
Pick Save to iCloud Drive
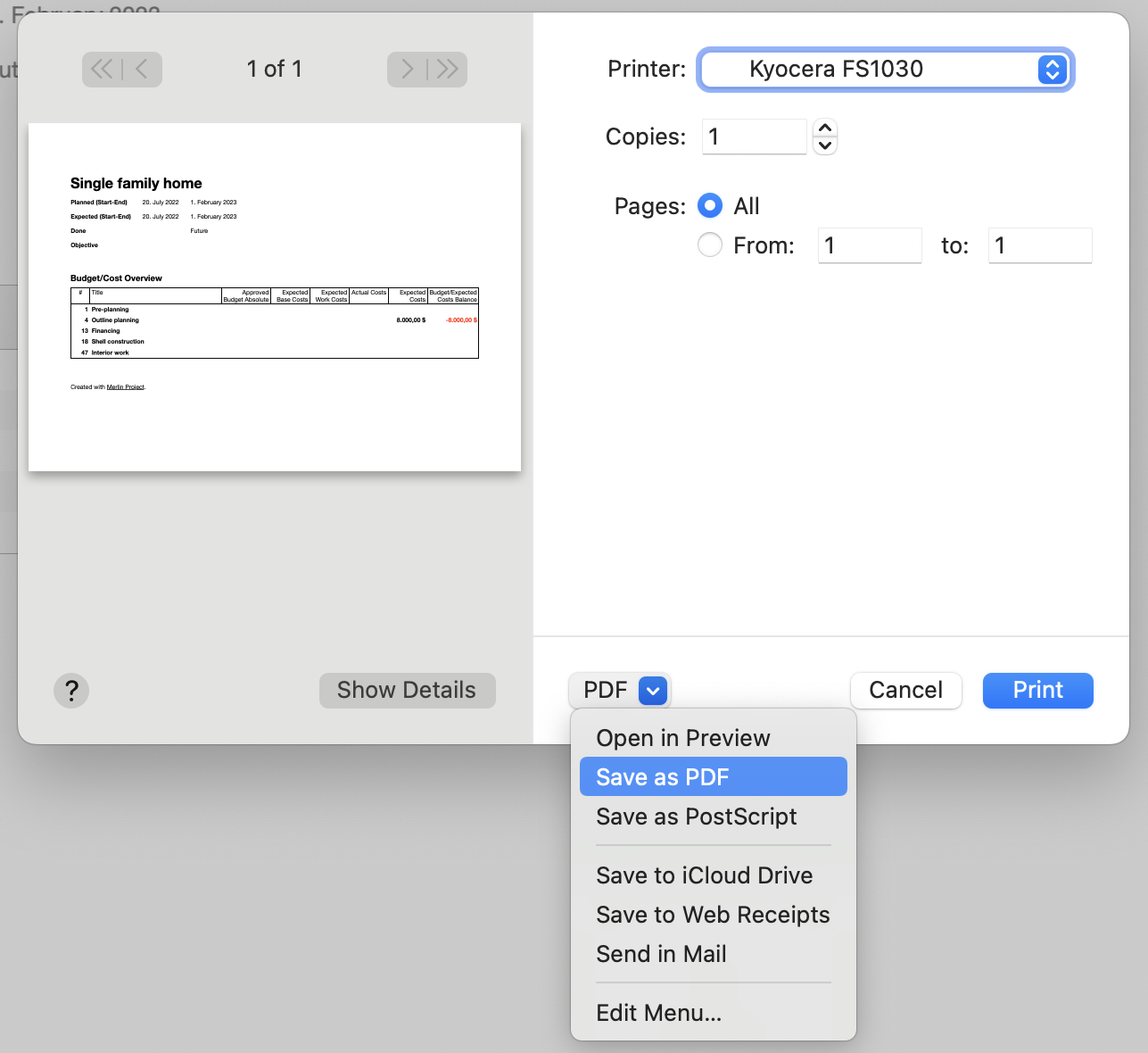[704, 875]
